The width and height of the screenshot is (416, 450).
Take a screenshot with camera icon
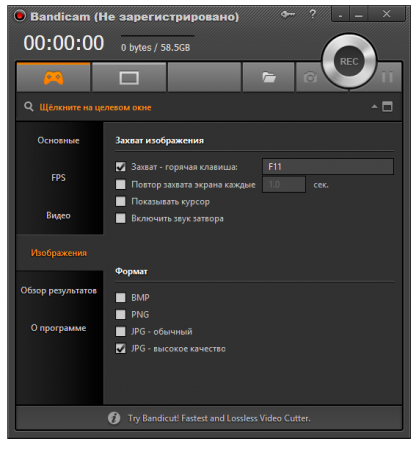point(310,77)
